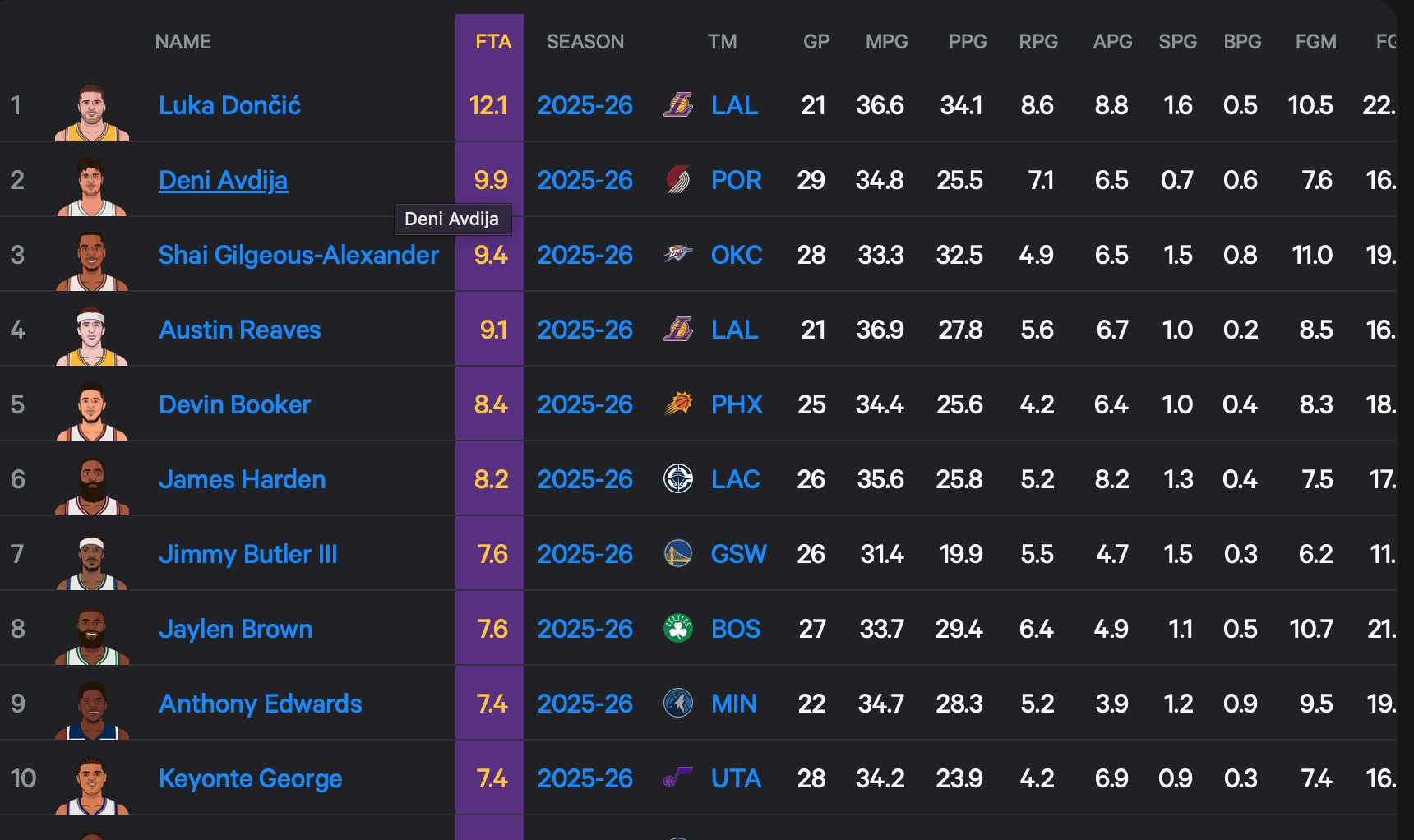Image resolution: width=1414 pixels, height=840 pixels.
Task: Click Jaylen Brown's player headshot
Action: tap(92, 635)
